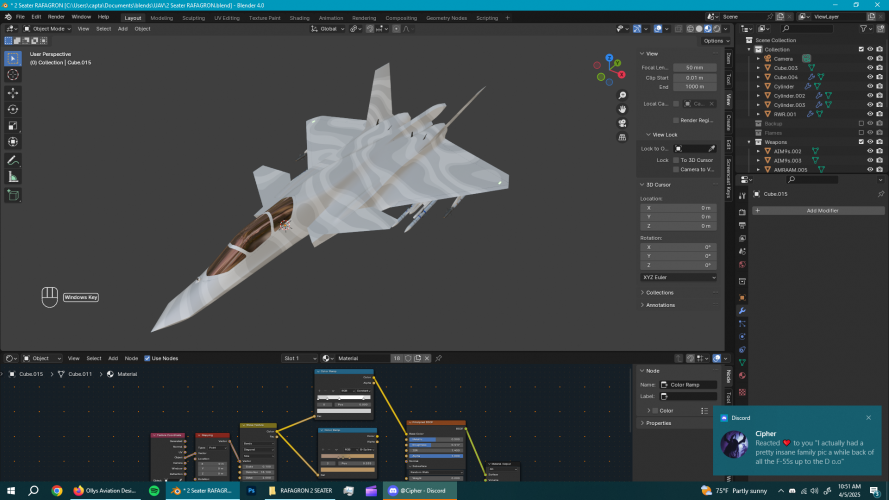Viewport: 889px width, 500px height.
Task: Click the Focal Length 50 mm field
Action: coord(695,67)
